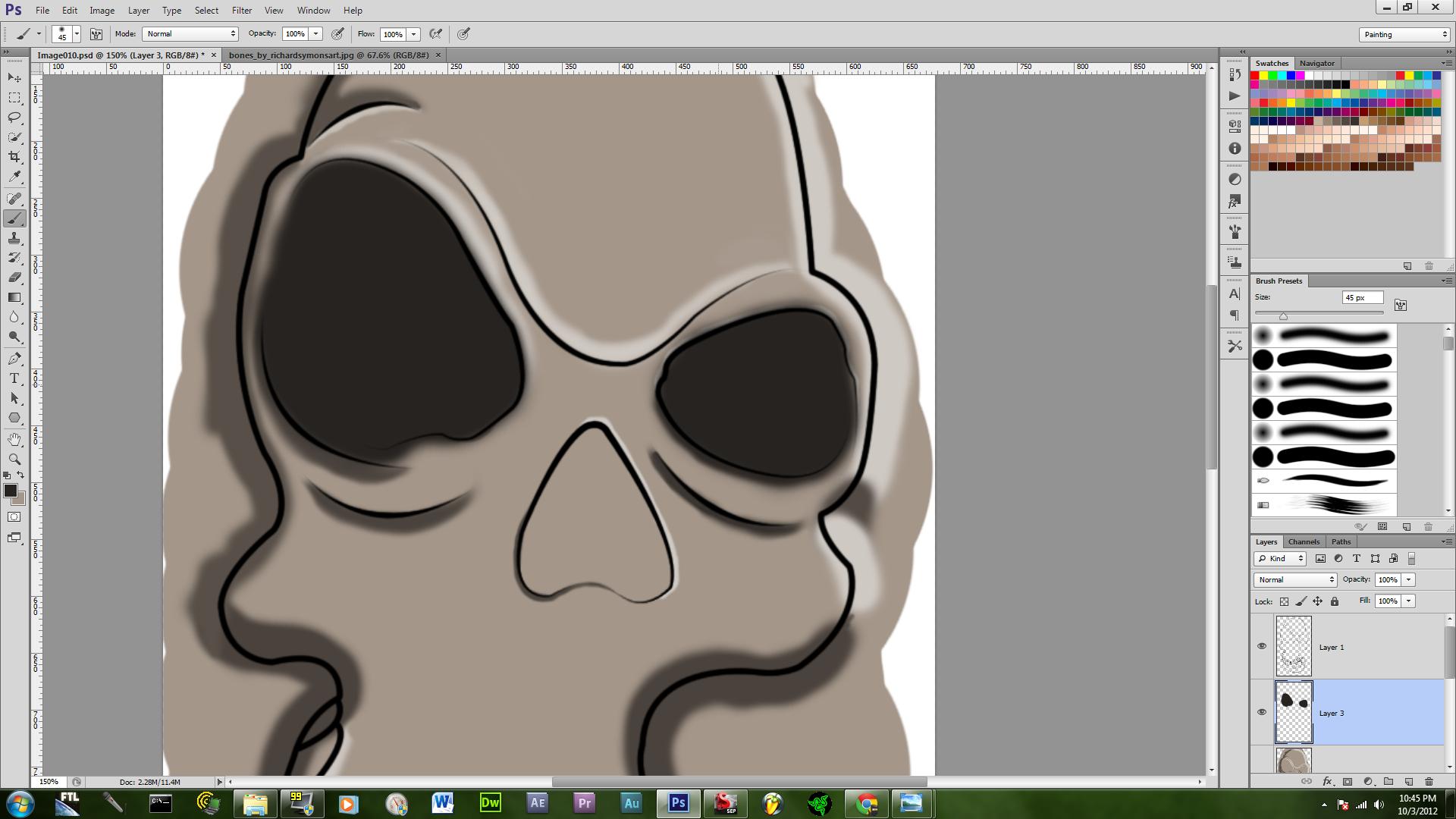This screenshot has height=819, width=1456.
Task: Hide Layer 3 visibility eye
Action: click(x=1262, y=713)
